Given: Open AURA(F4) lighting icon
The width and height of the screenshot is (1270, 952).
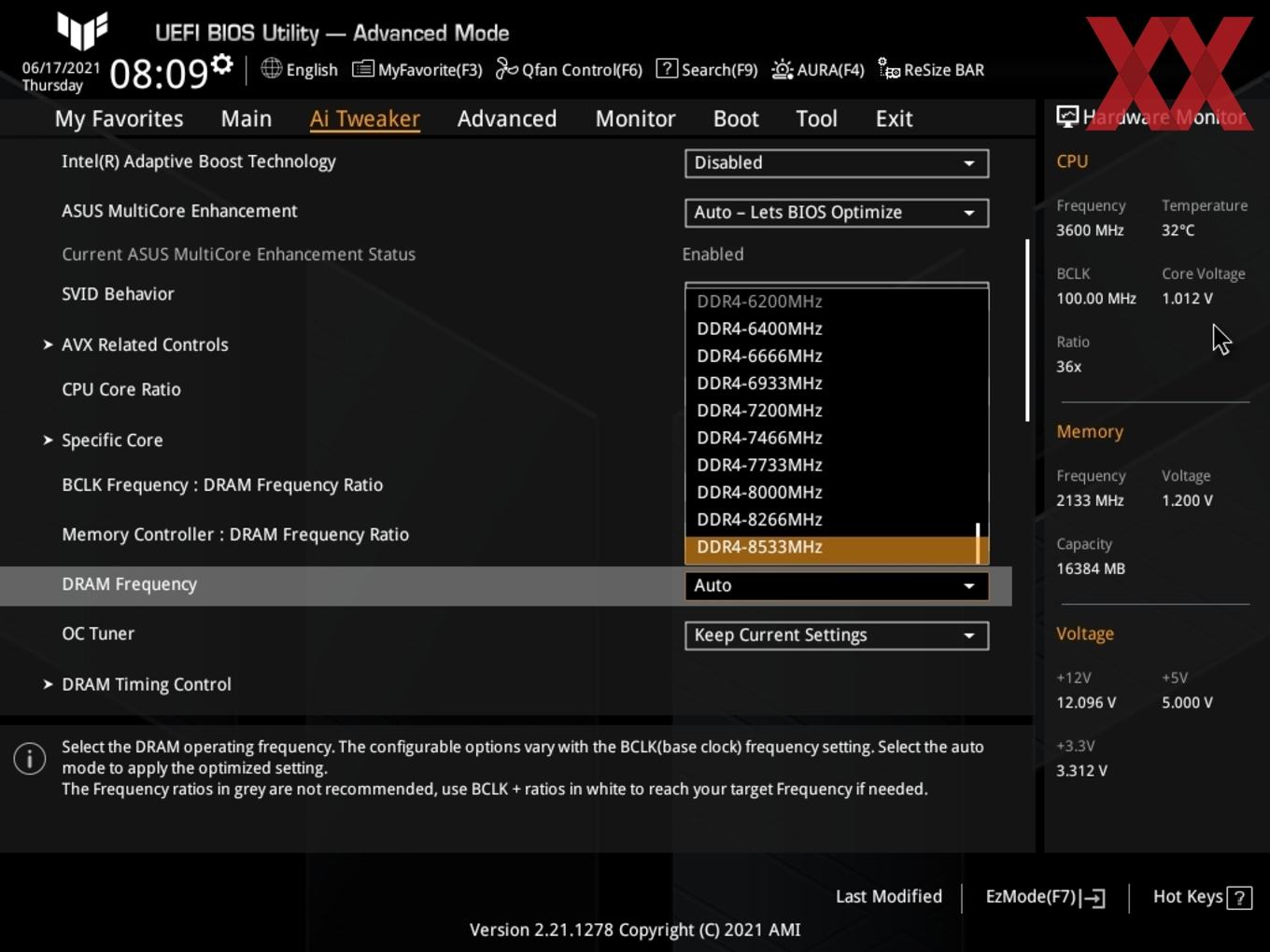Looking at the screenshot, I should point(782,69).
